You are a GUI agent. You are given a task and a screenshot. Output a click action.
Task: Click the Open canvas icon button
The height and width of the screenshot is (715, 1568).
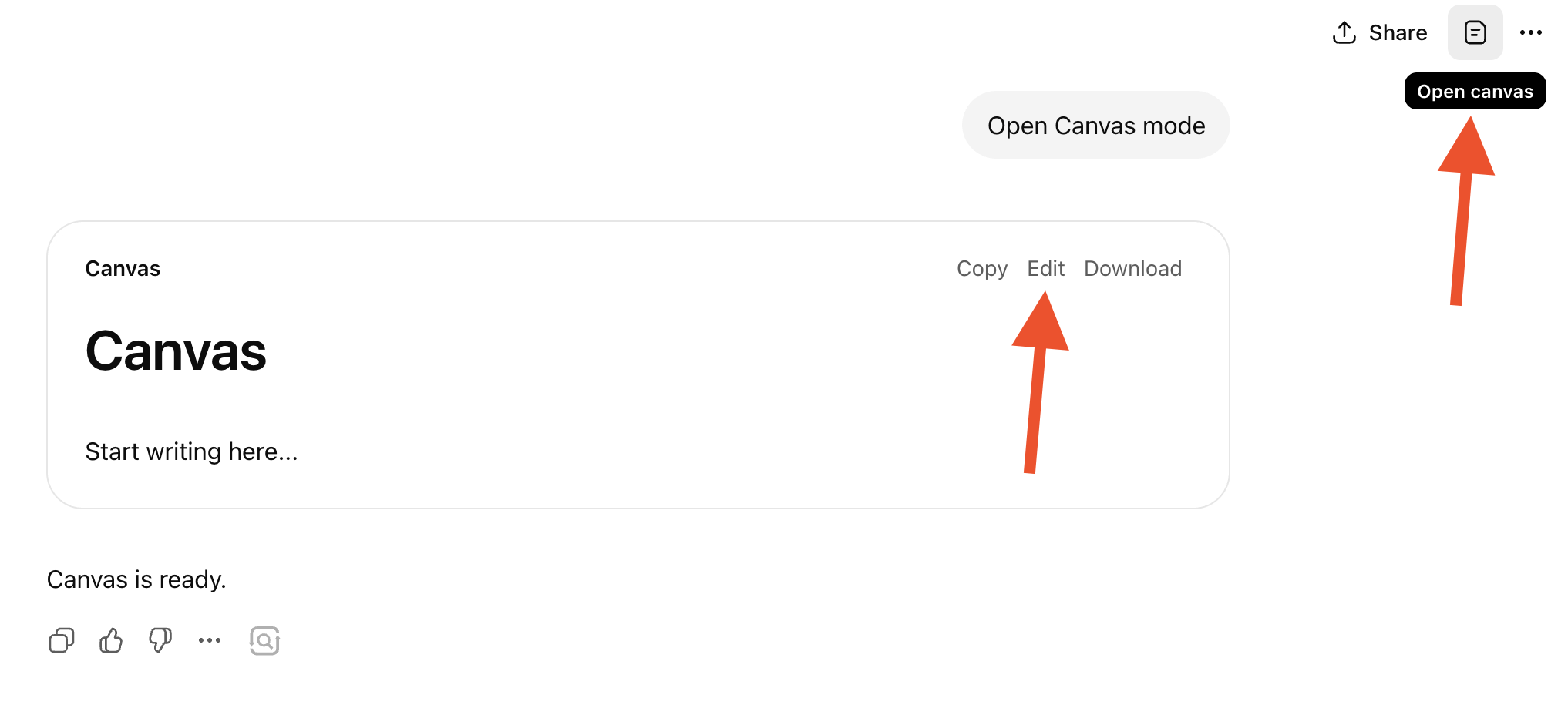1475,32
